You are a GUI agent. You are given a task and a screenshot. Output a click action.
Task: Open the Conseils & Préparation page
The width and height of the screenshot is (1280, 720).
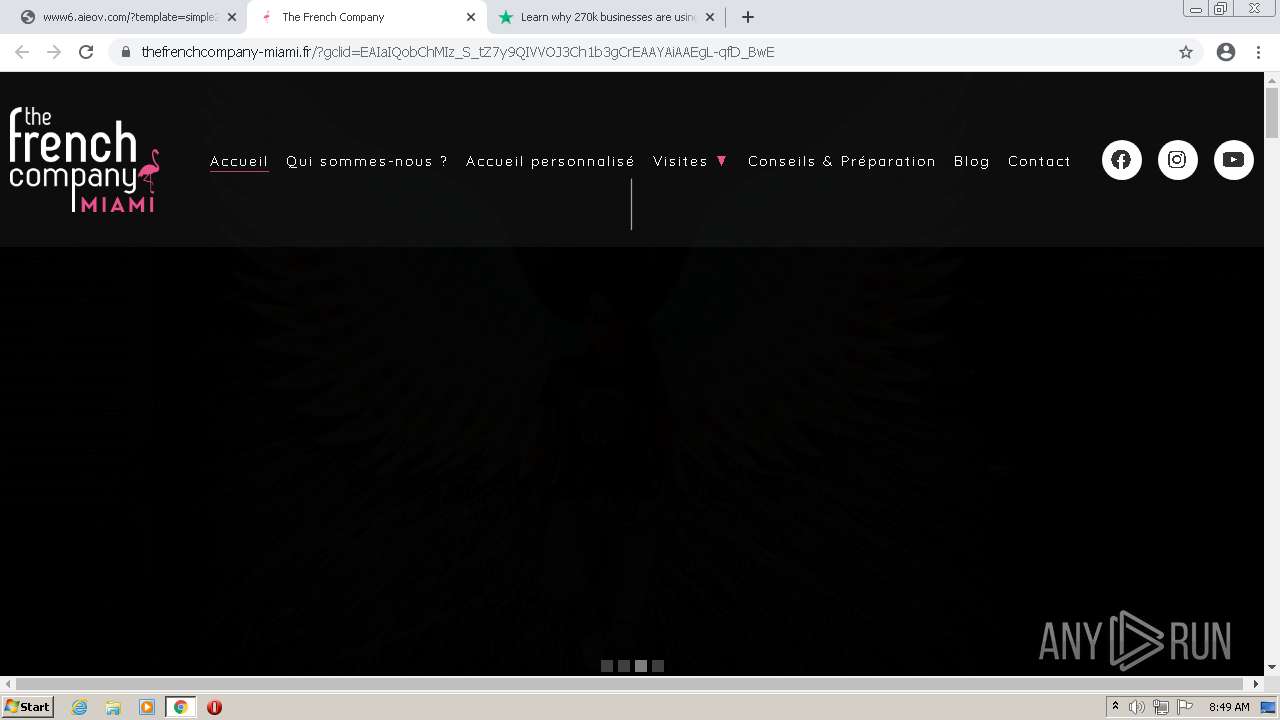click(842, 161)
